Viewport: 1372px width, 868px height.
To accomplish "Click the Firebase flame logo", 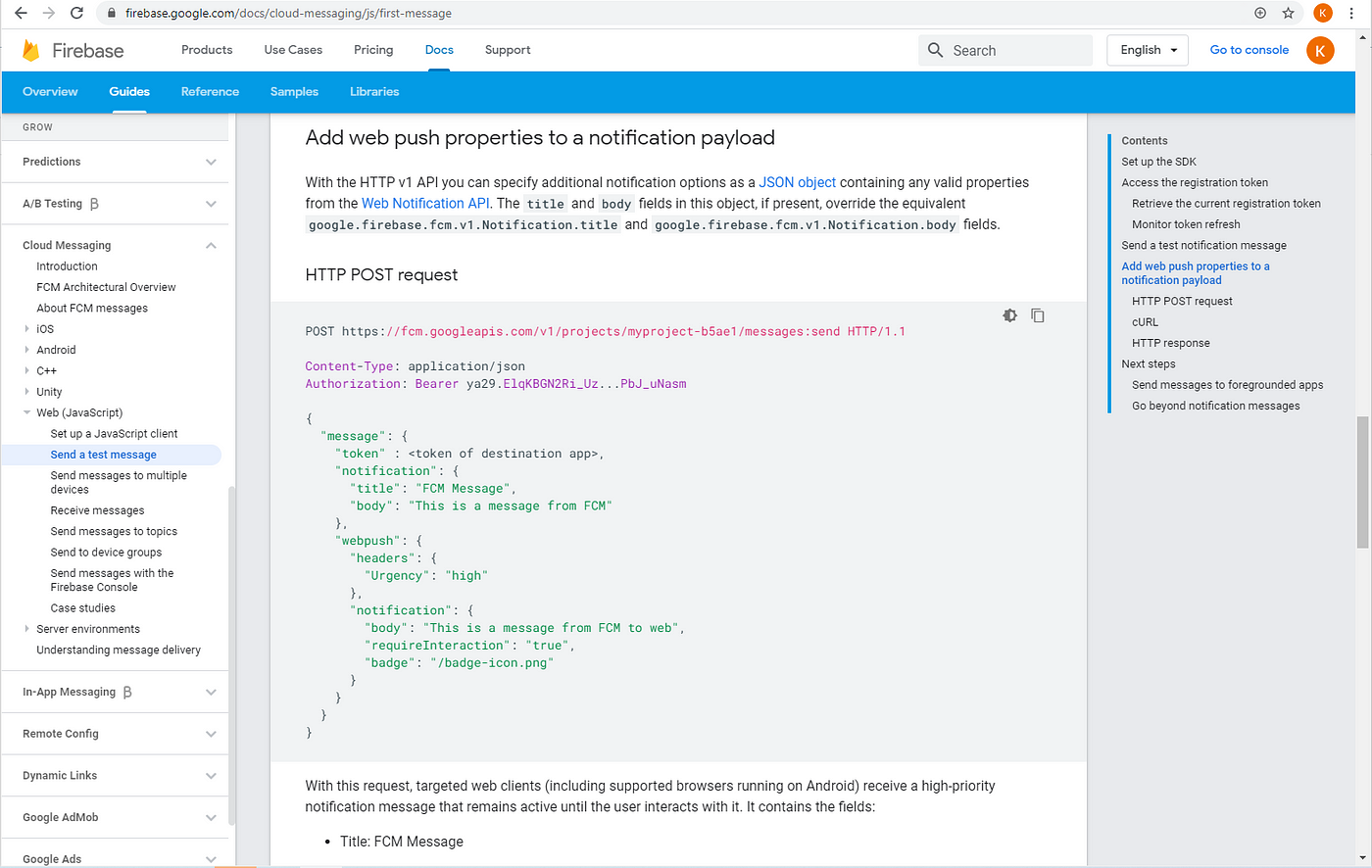I will (x=31, y=50).
